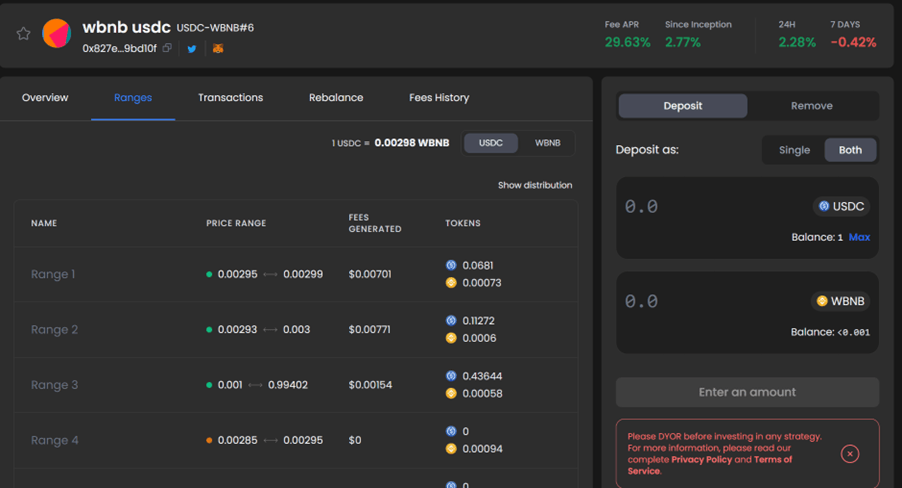Click the Fee APR value 29.63%
Image resolution: width=902 pixels, height=488 pixels.
click(628, 42)
